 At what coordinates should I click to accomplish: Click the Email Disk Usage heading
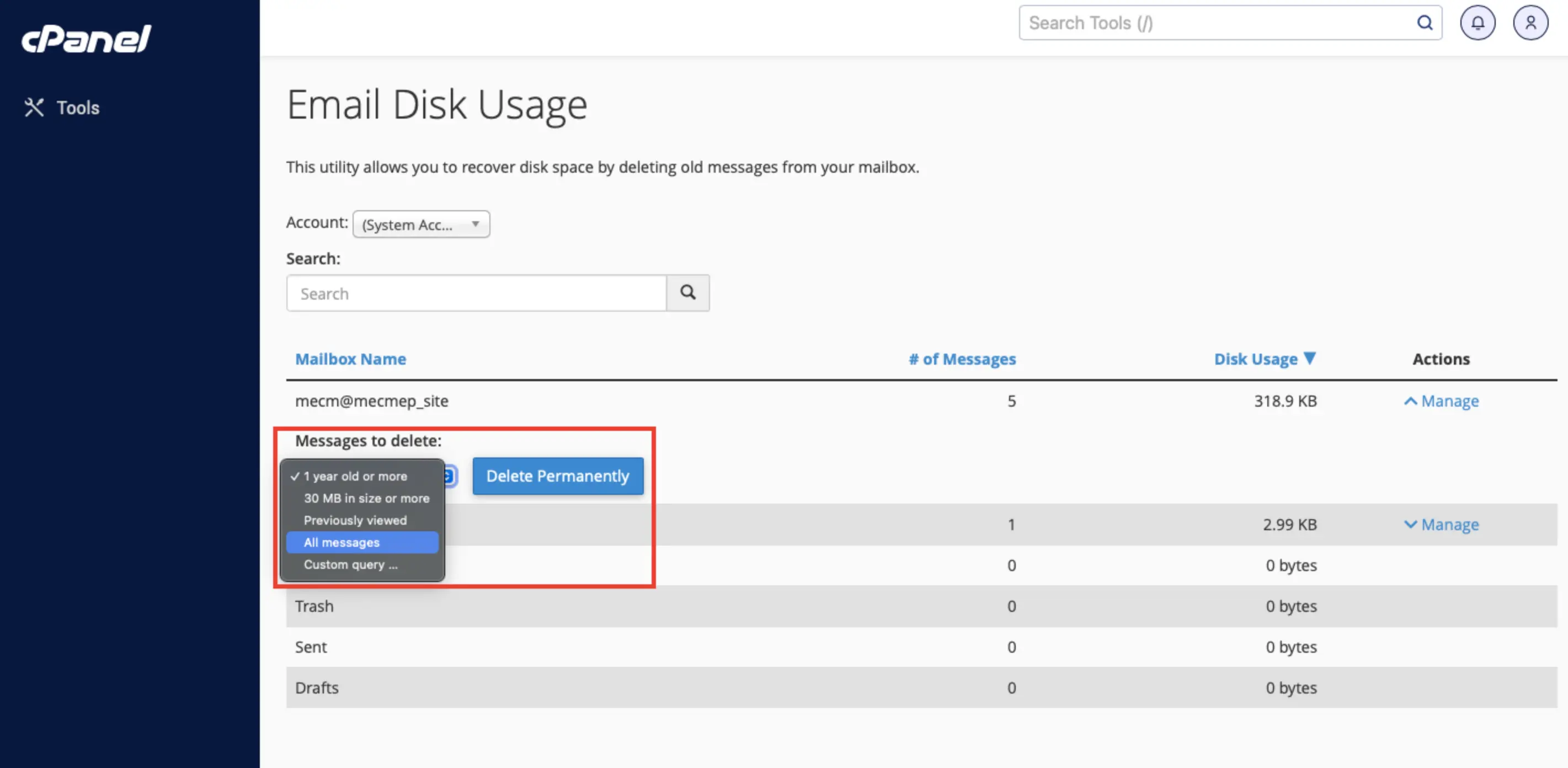click(437, 105)
